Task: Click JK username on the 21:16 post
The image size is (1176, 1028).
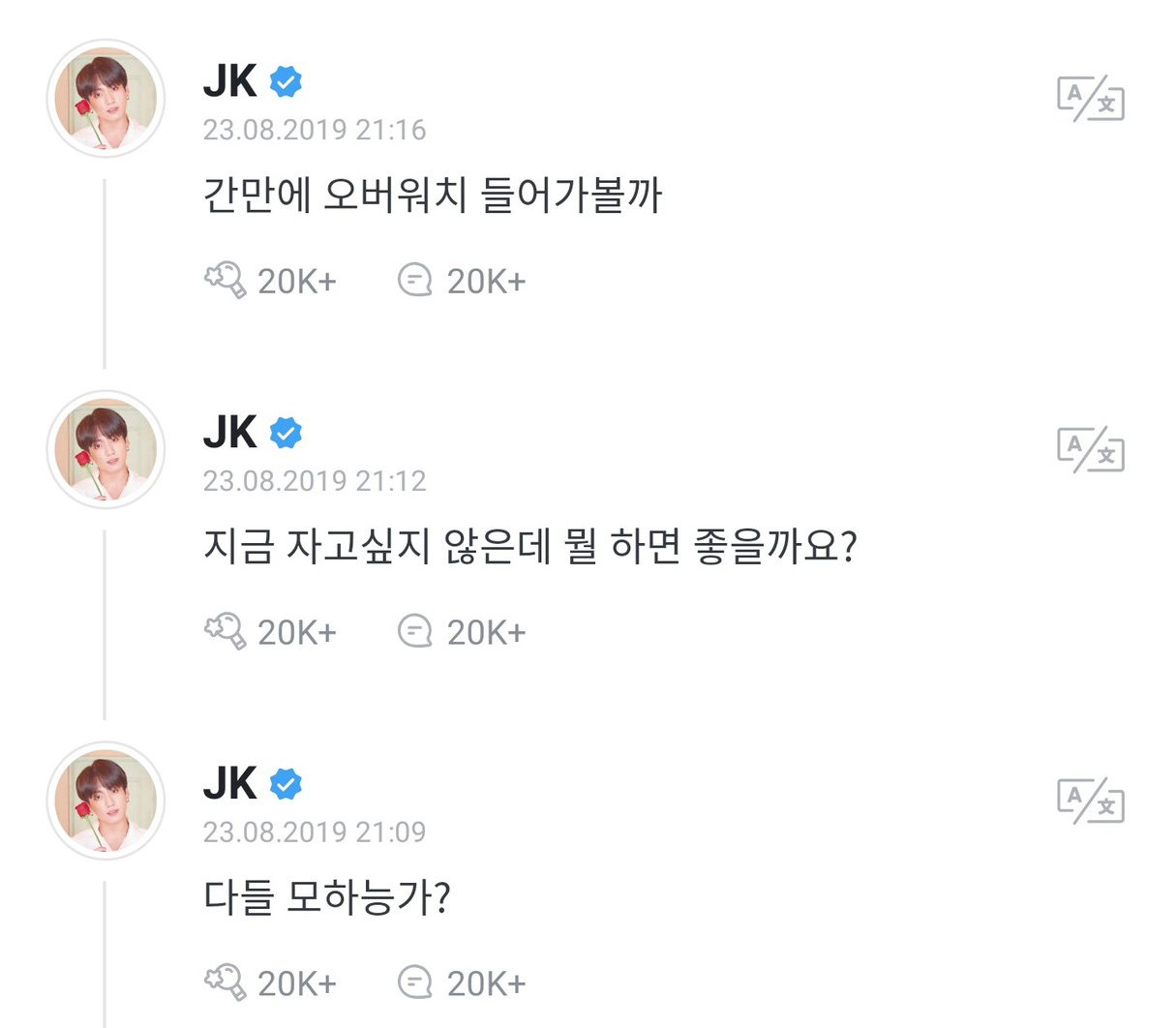Action: tap(230, 81)
